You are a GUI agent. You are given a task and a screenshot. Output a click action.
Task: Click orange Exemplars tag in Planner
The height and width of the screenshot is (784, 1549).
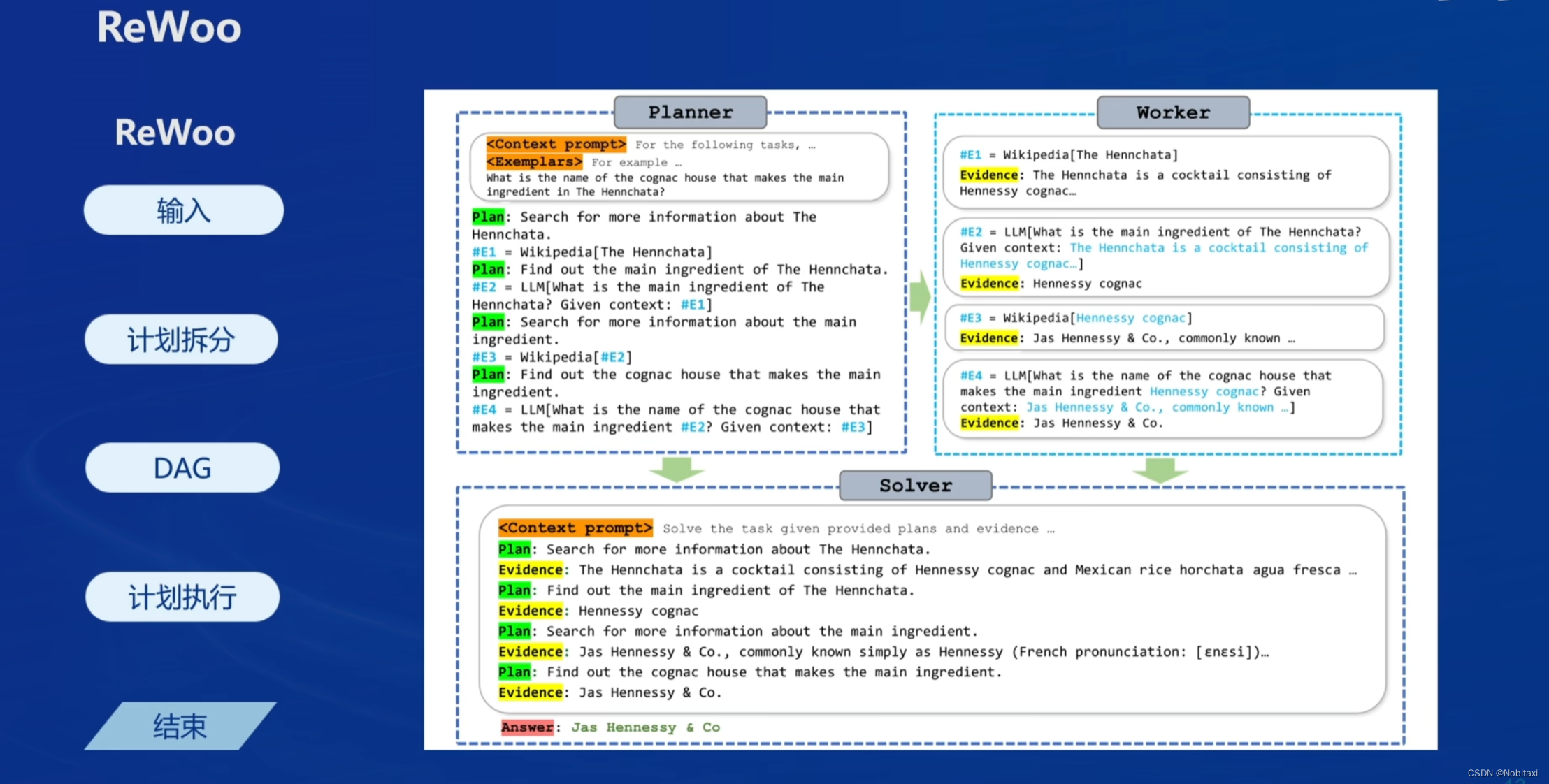click(534, 162)
